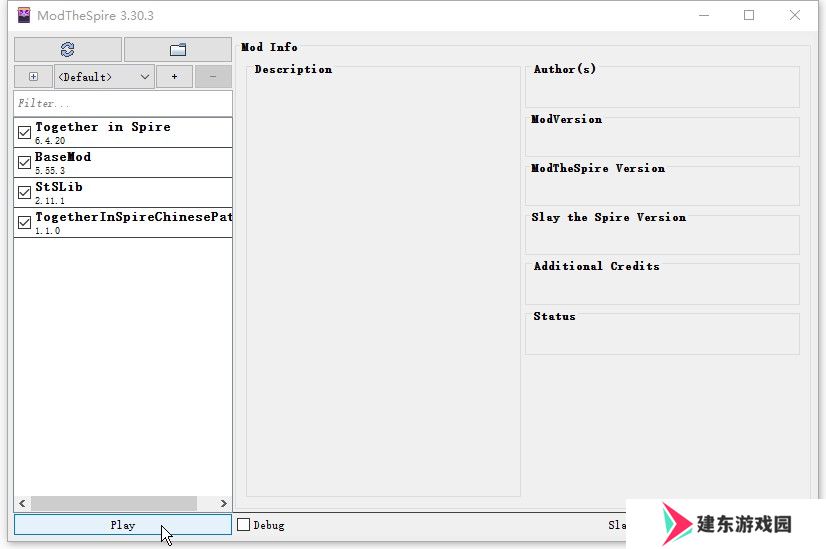Close the ModTheSpire window

(794, 15)
